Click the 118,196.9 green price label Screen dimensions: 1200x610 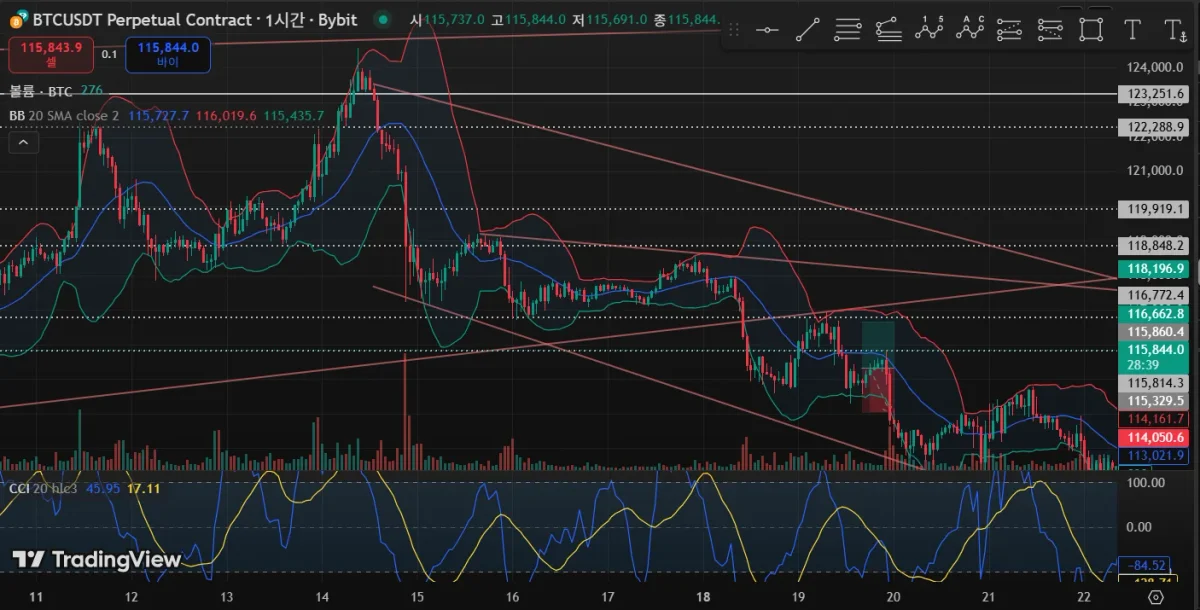pyautogui.click(x=1155, y=269)
